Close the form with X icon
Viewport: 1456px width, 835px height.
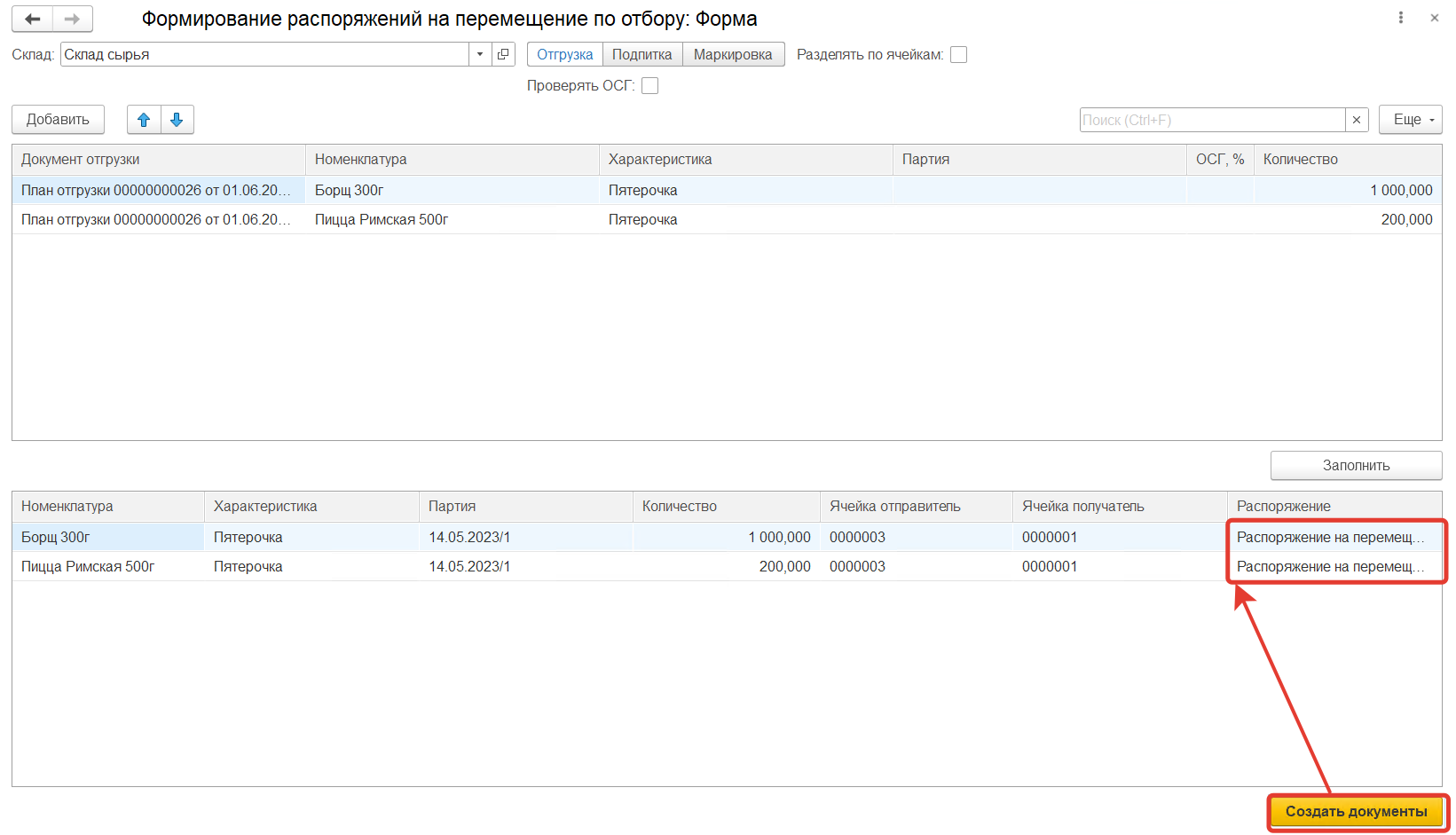coord(1435,18)
